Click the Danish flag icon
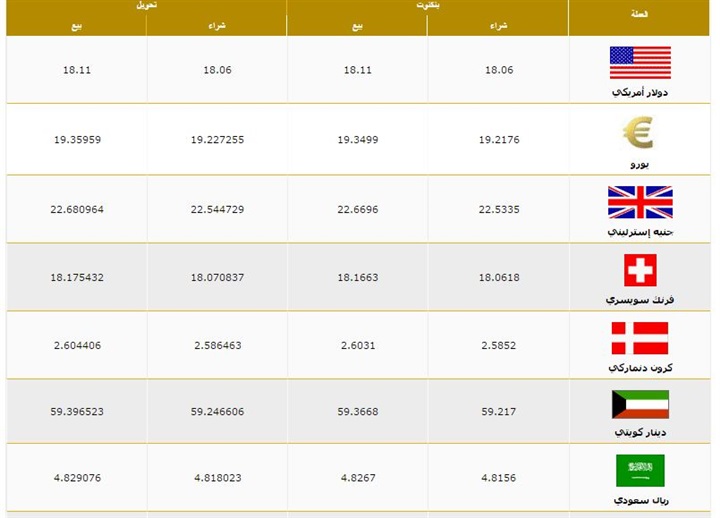Viewport: 720px width, 518px height. click(640, 338)
